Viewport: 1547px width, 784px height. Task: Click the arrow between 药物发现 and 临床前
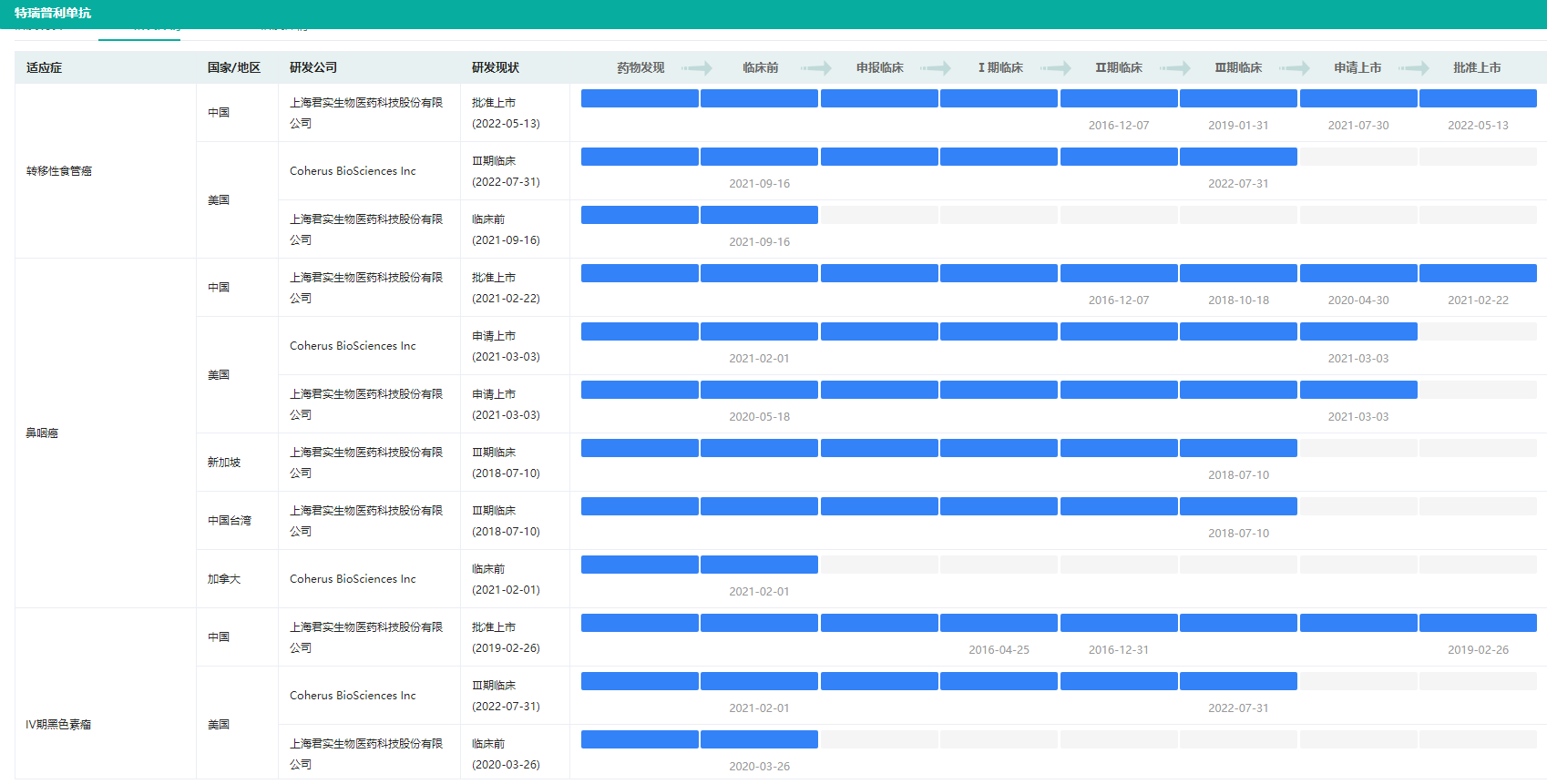pos(697,68)
